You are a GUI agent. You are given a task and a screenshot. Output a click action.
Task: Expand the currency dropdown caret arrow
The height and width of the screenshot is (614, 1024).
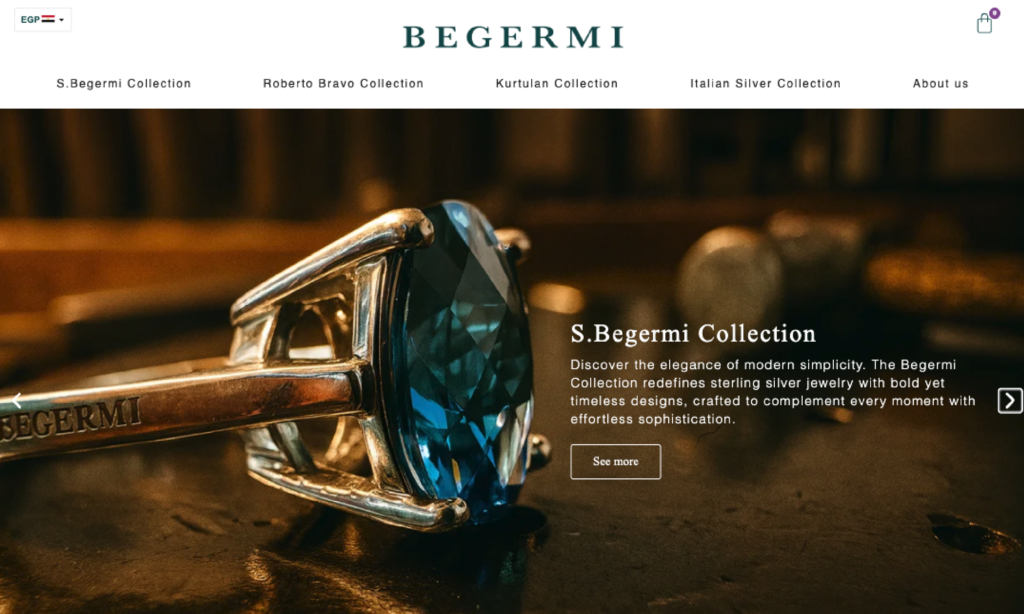pos(61,20)
